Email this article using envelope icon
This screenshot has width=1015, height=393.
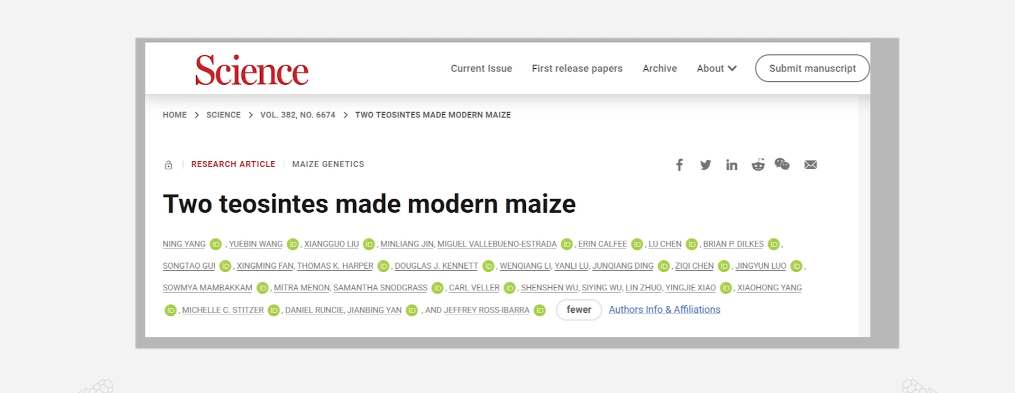click(810, 165)
